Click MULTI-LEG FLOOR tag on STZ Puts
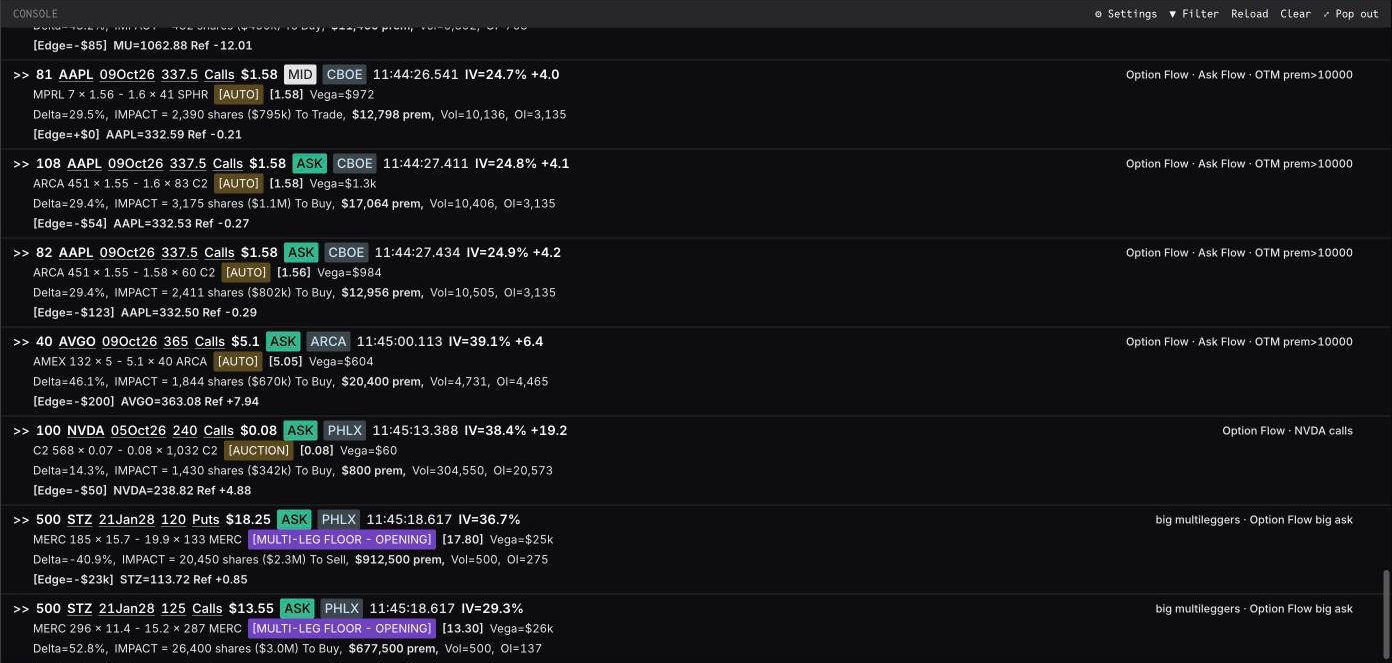Viewport: 1392px width, 663px height. [342, 540]
